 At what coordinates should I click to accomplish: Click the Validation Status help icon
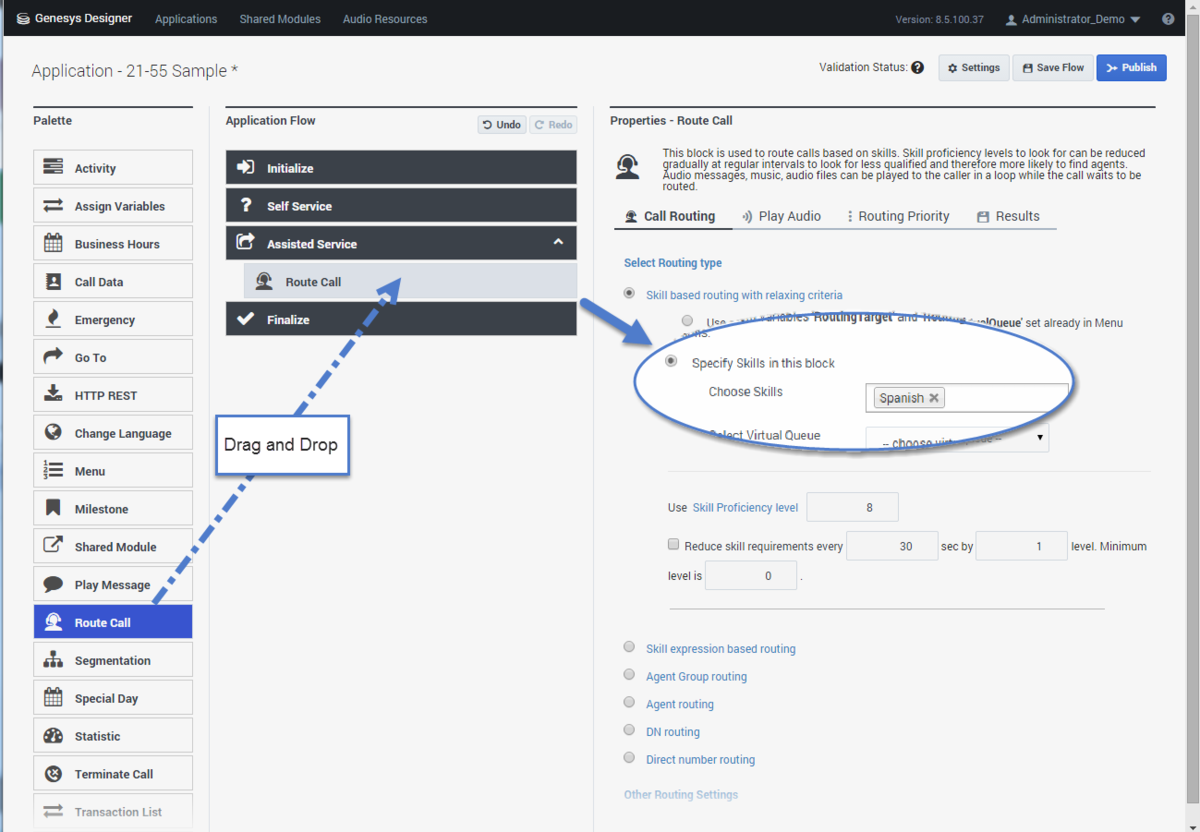click(x=917, y=68)
